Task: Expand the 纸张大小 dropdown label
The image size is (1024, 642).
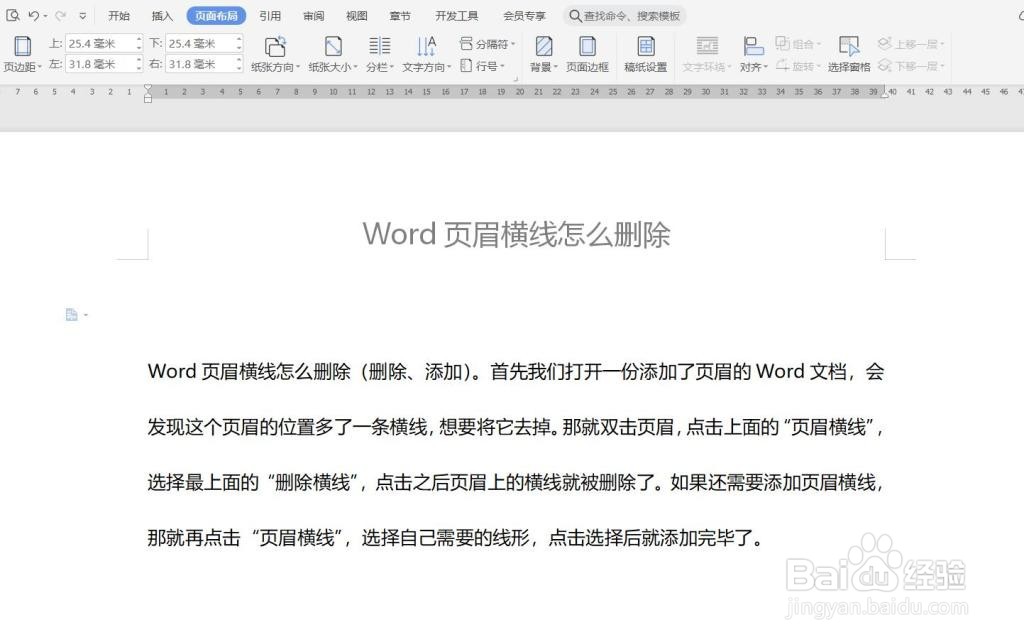Action: point(333,67)
